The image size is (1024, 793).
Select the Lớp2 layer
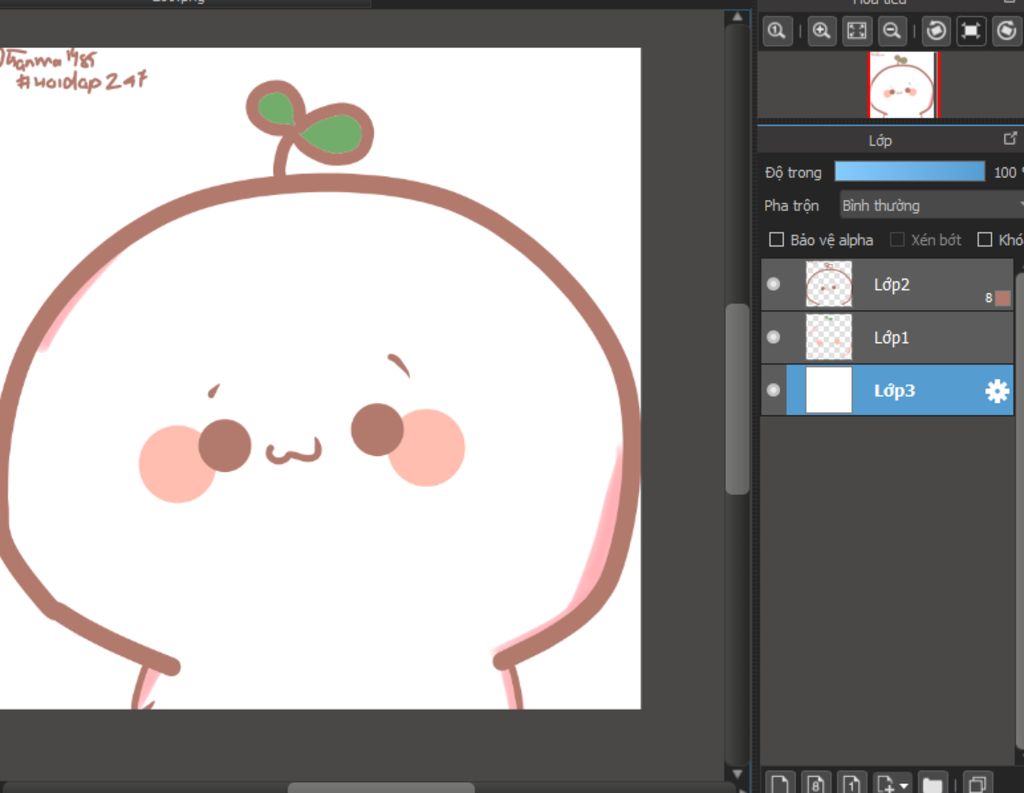click(888, 284)
